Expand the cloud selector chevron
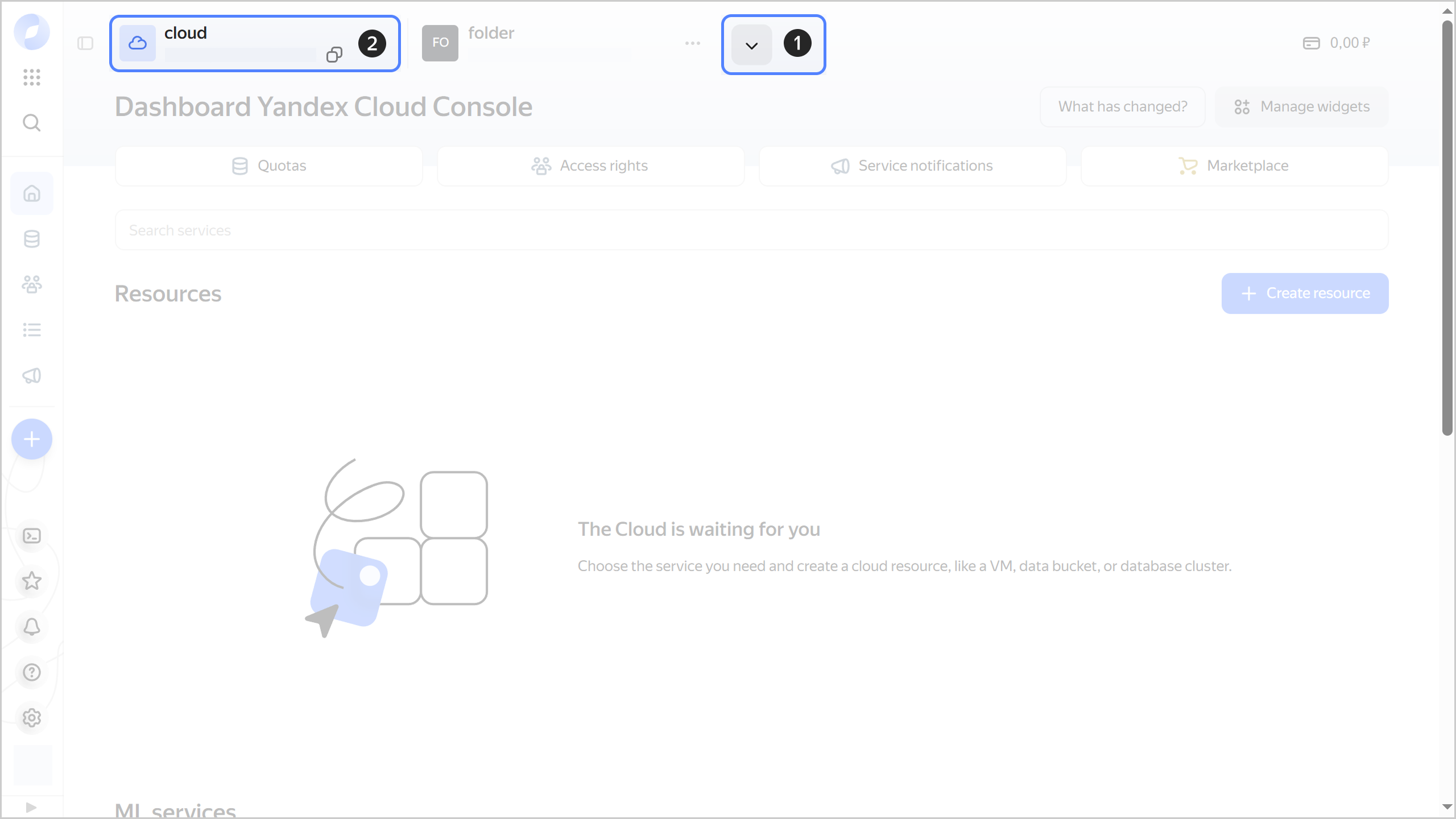Screen dimensions: 1456x819 (750, 44)
